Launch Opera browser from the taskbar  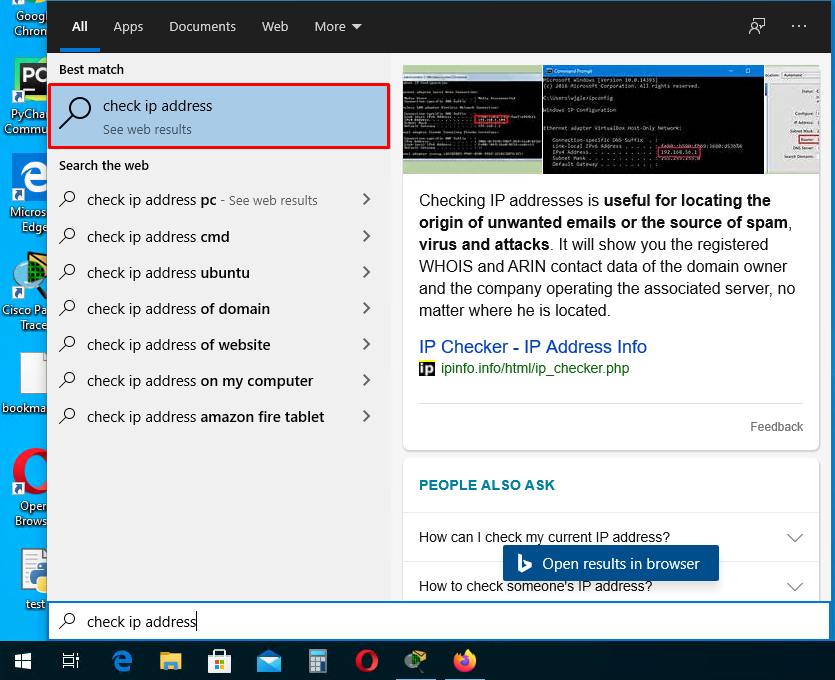pyautogui.click(x=366, y=661)
